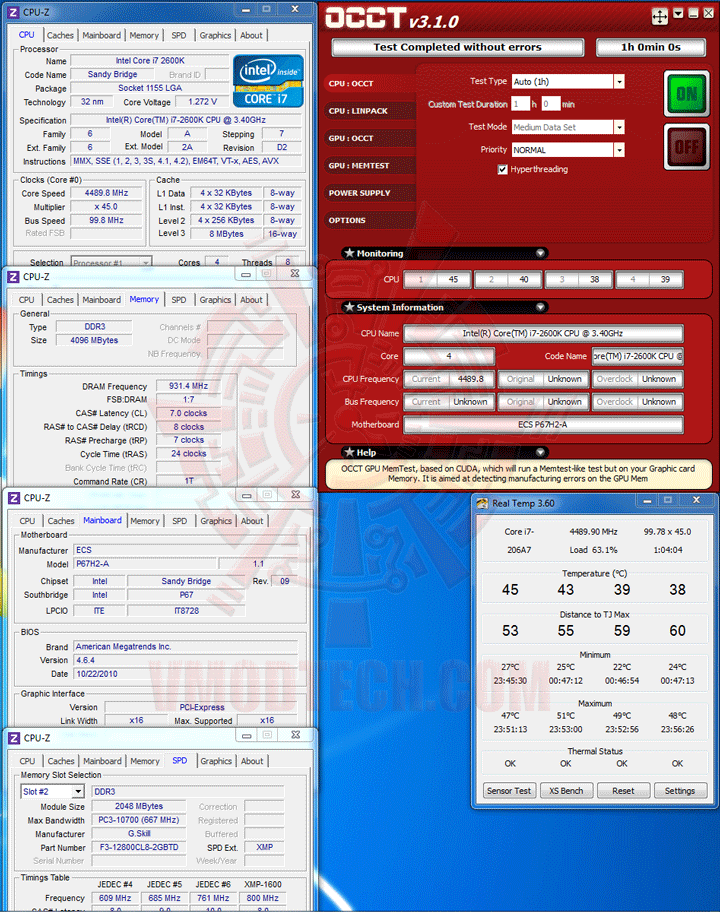The image size is (720, 912).
Task: Click the CPU-Z Z icon in Memory window title
Action: tap(13, 277)
